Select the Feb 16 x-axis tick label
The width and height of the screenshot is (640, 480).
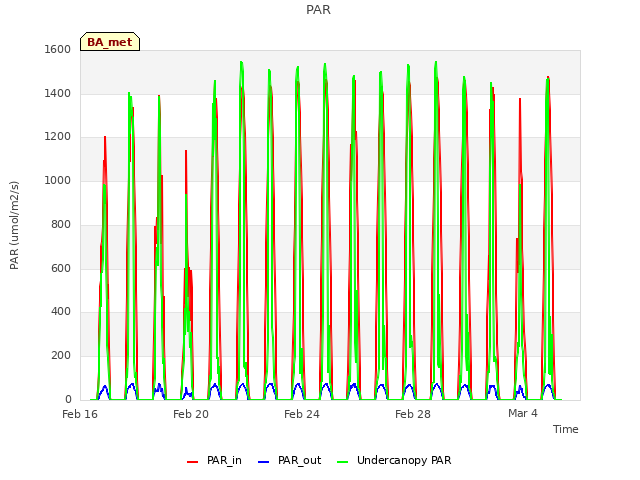80,414
